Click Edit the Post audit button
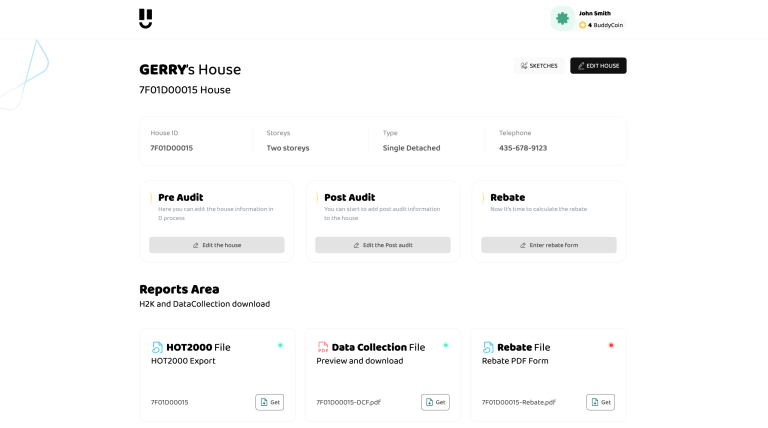The height and width of the screenshot is (428, 768). coord(383,245)
